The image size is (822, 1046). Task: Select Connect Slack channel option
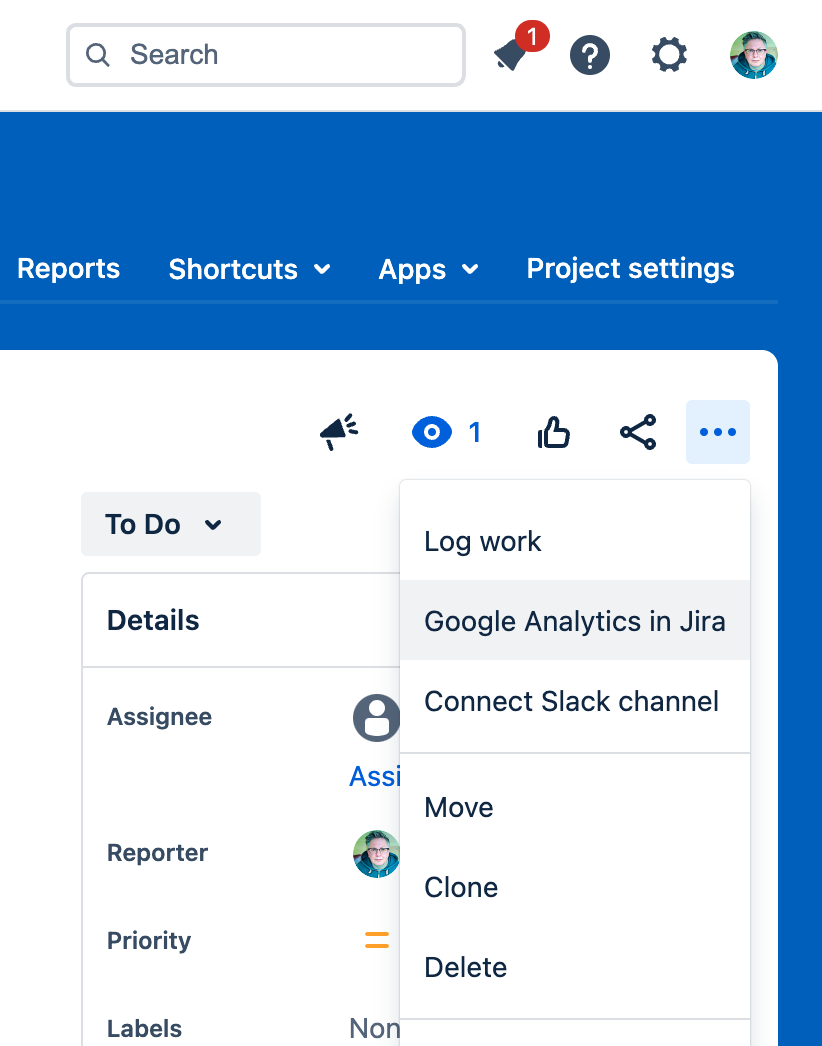pos(571,701)
